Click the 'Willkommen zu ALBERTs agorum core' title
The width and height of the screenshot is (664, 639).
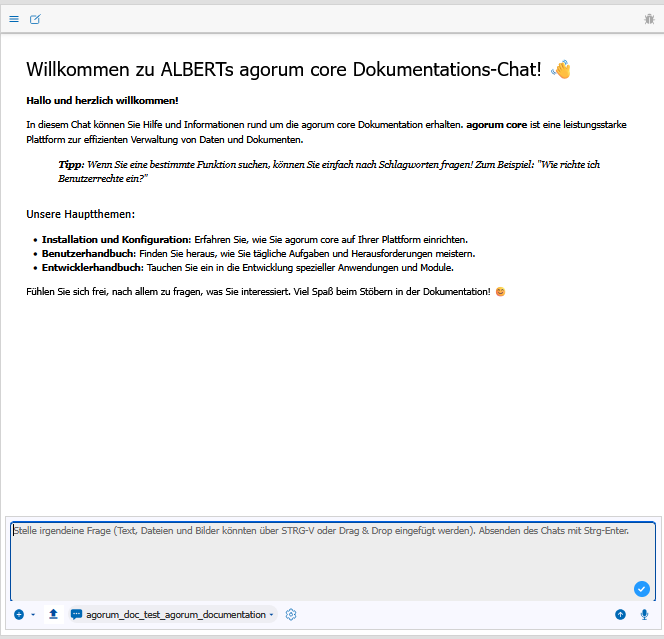pyautogui.click(x=284, y=69)
